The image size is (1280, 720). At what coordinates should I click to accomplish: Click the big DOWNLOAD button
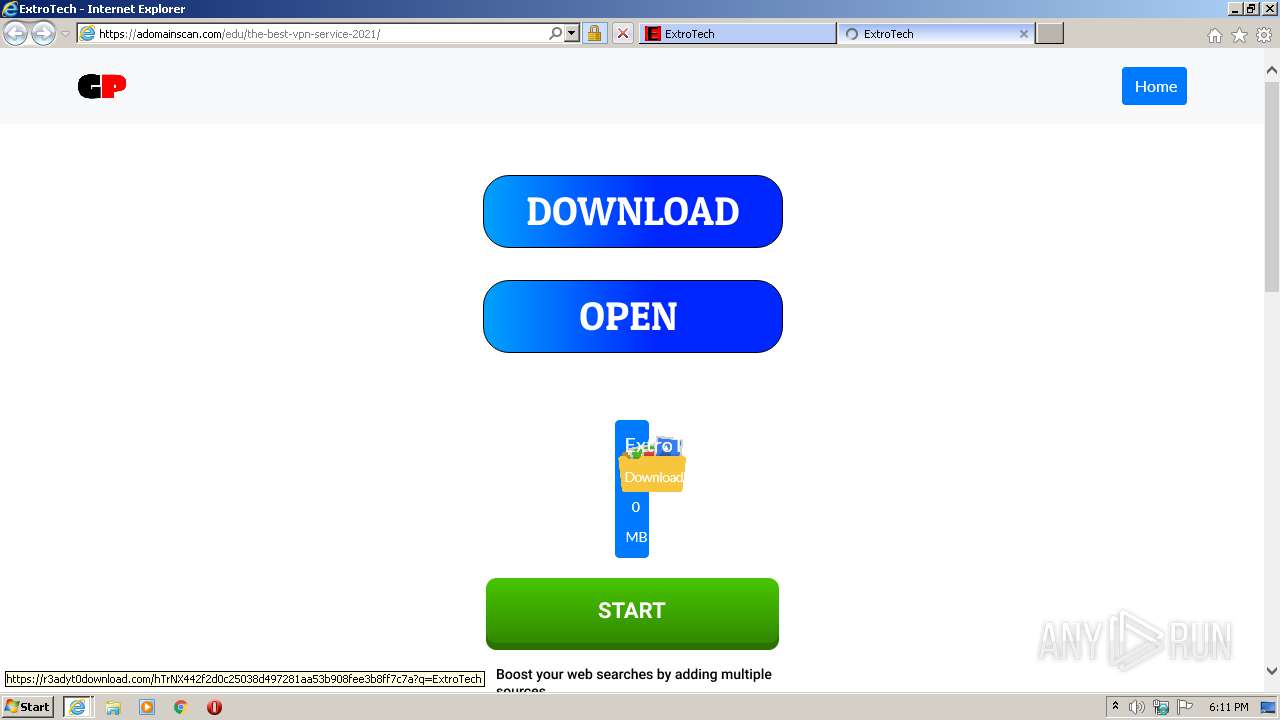[x=632, y=211]
